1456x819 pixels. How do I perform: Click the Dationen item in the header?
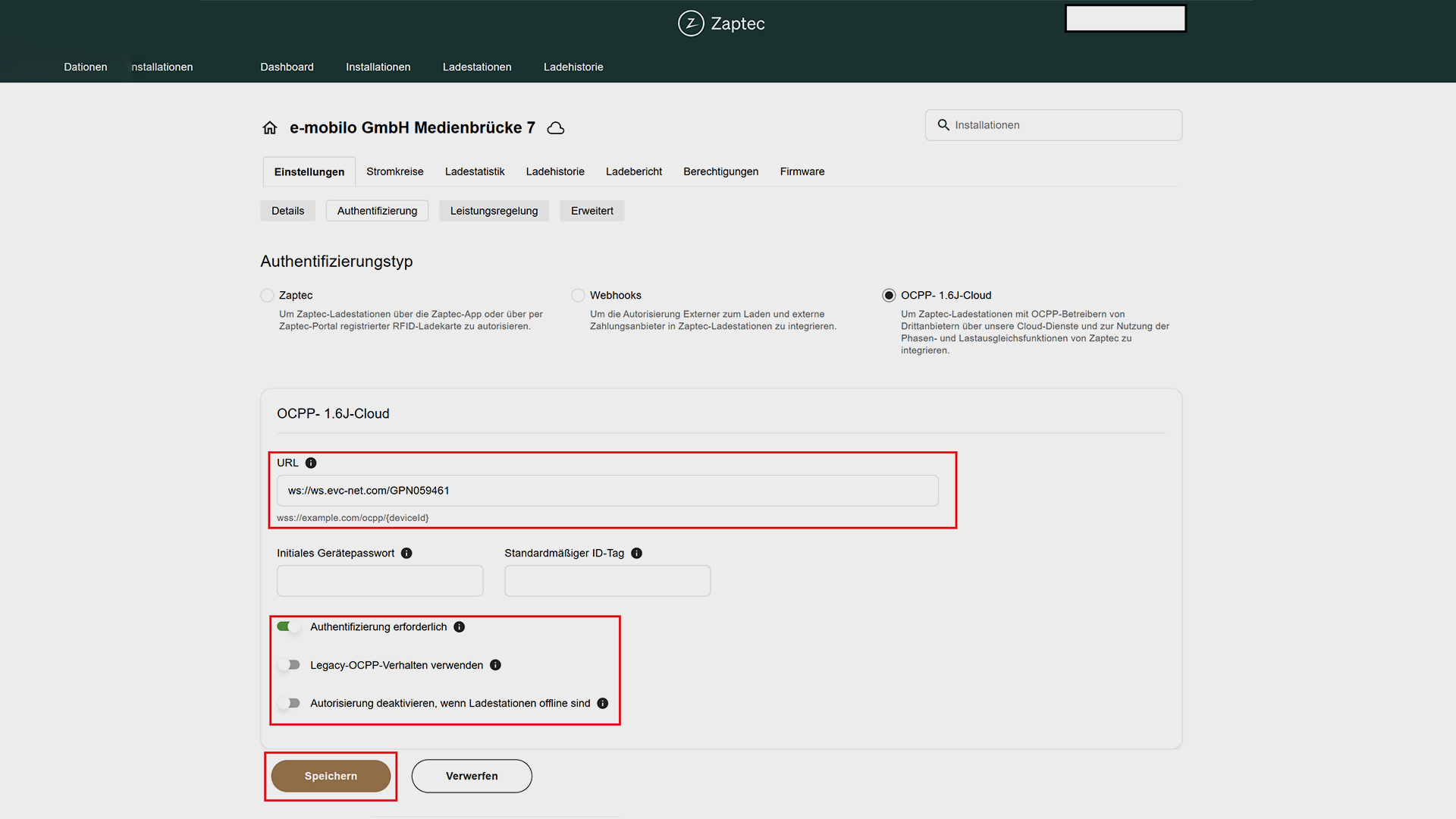(x=86, y=67)
